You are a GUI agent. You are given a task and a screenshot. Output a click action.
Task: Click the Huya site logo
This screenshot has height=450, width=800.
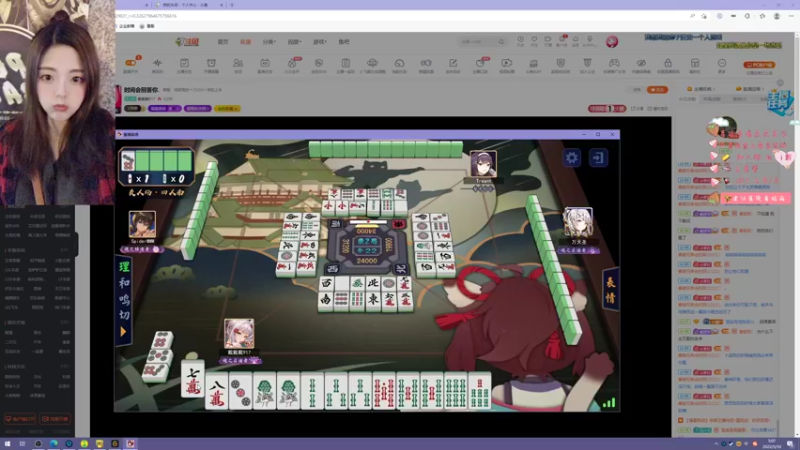(187, 42)
